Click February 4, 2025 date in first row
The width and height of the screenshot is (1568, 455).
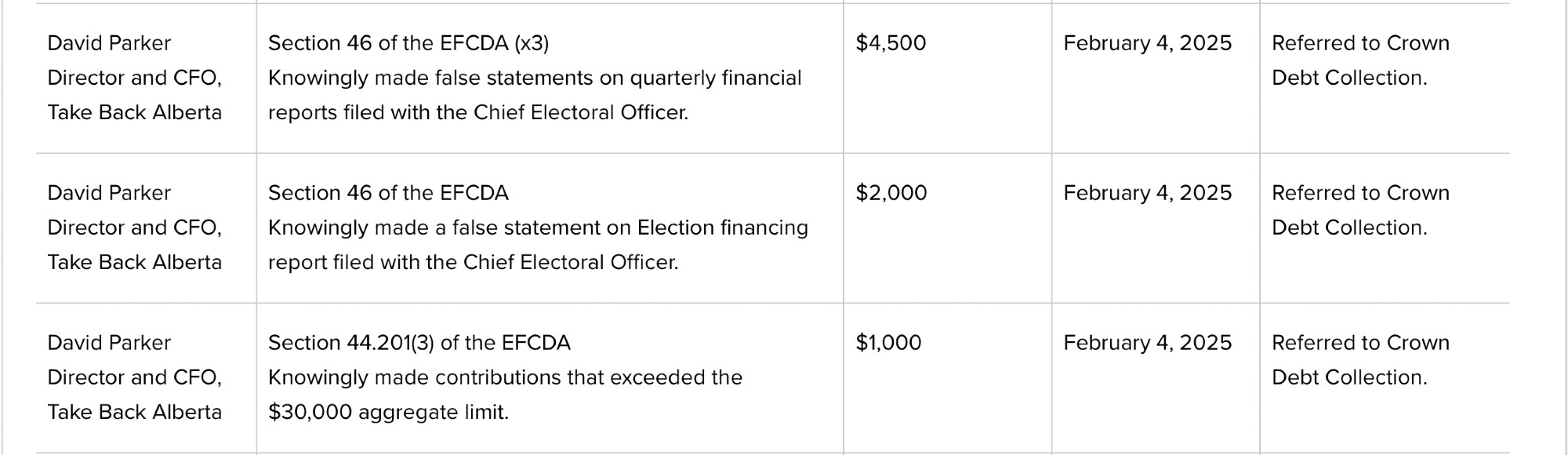pyautogui.click(x=1148, y=43)
